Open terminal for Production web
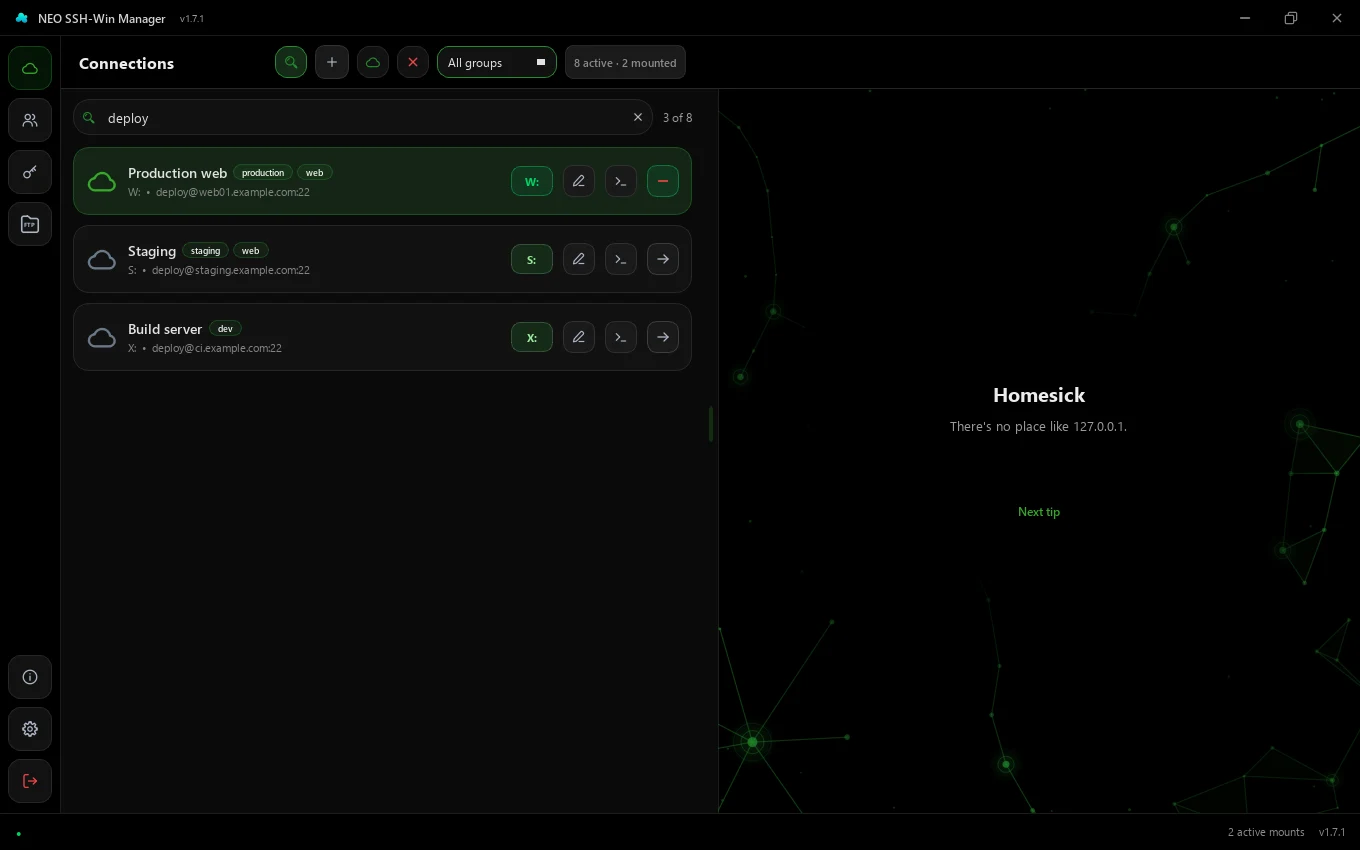The image size is (1360, 850). pyautogui.click(x=621, y=181)
